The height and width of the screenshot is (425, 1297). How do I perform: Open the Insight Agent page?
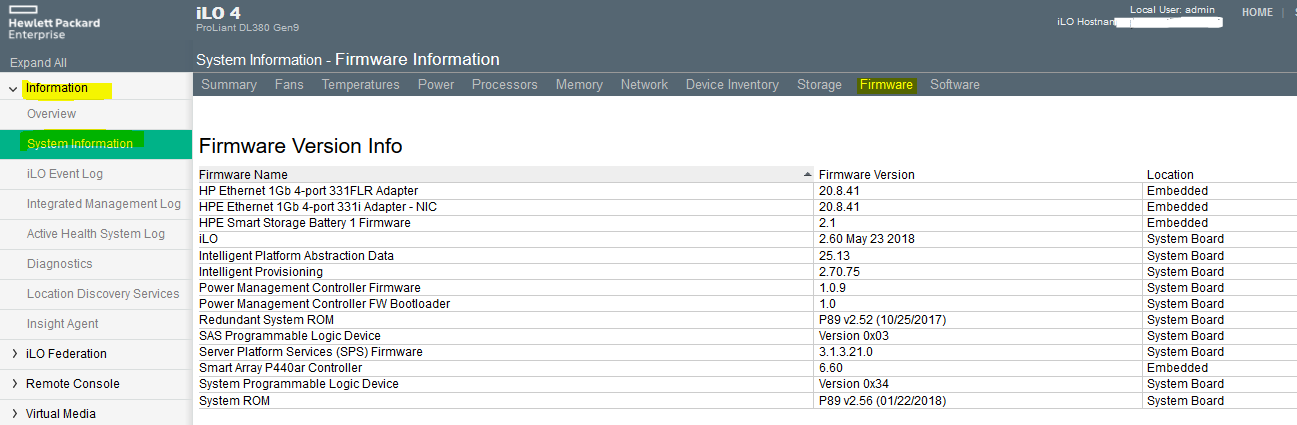[63, 324]
